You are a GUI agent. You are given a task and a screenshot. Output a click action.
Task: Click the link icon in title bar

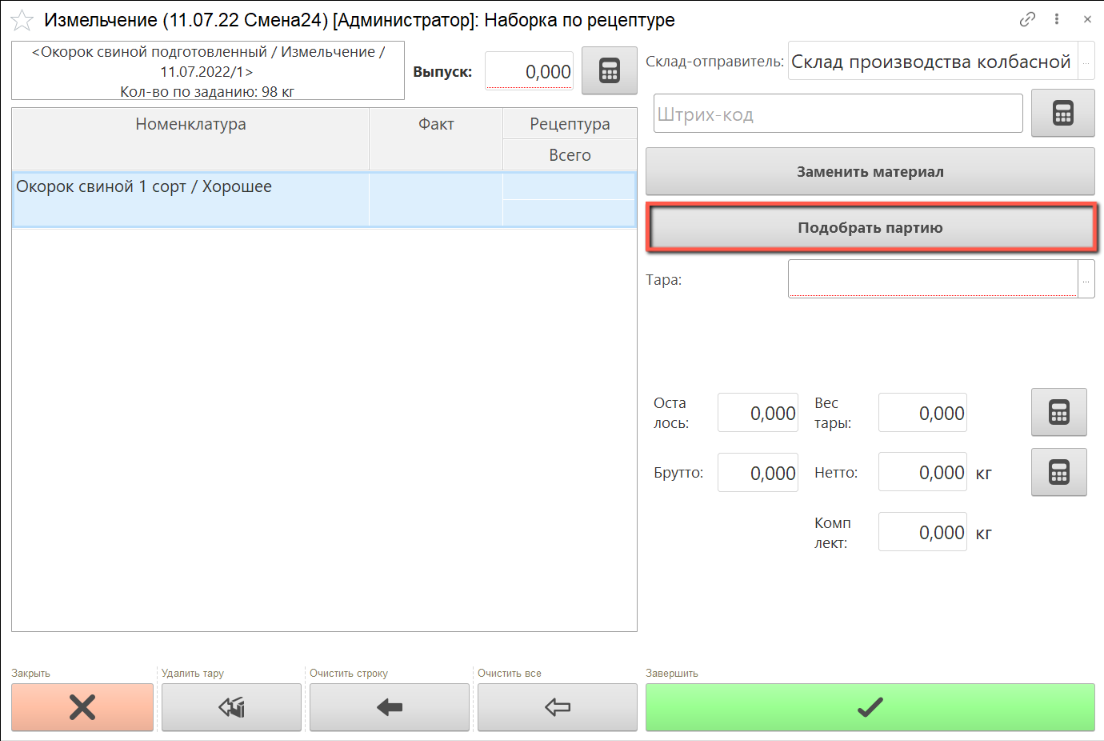click(1027, 19)
